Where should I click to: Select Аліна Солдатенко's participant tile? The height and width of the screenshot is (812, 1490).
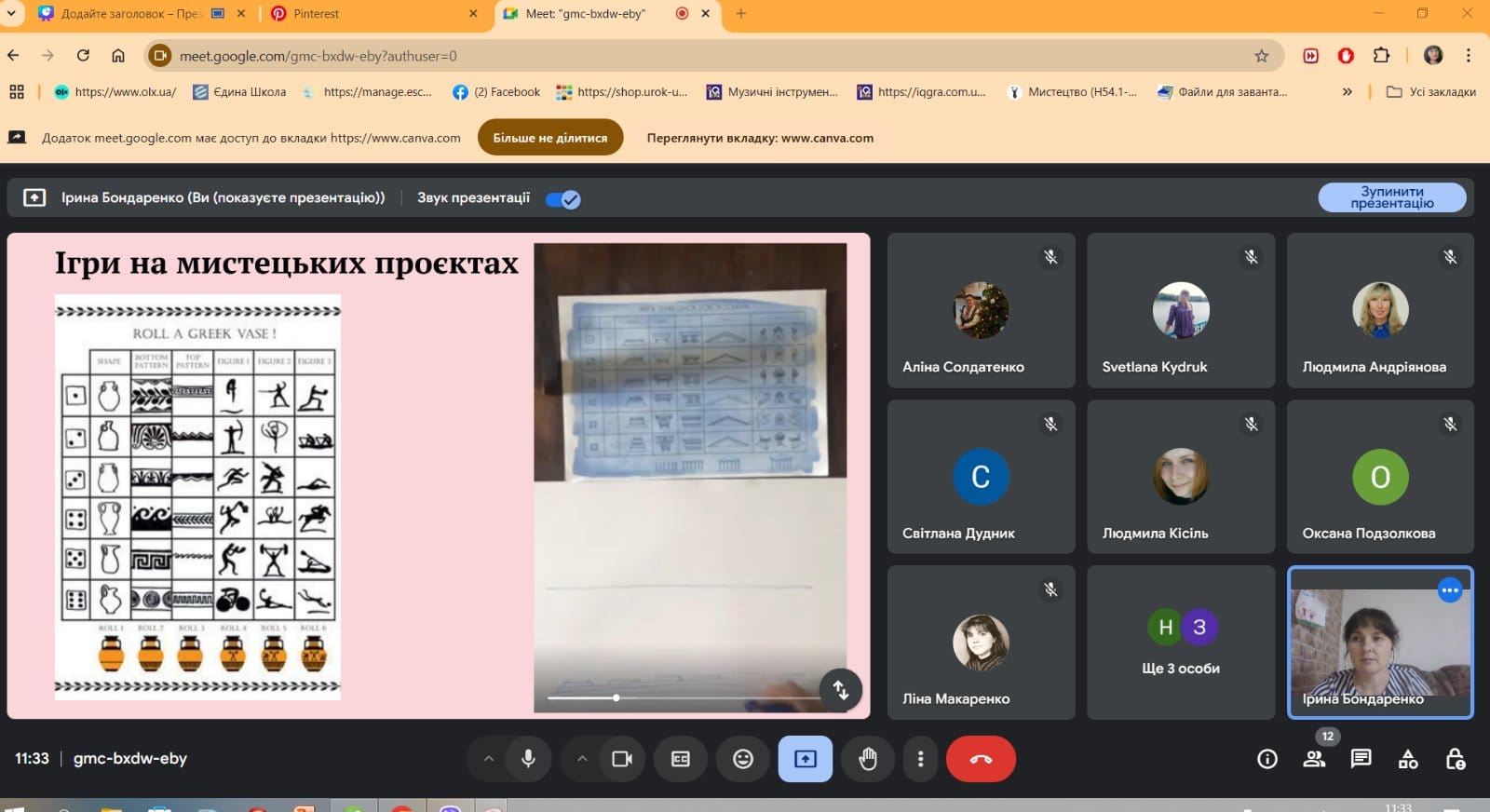(x=982, y=310)
